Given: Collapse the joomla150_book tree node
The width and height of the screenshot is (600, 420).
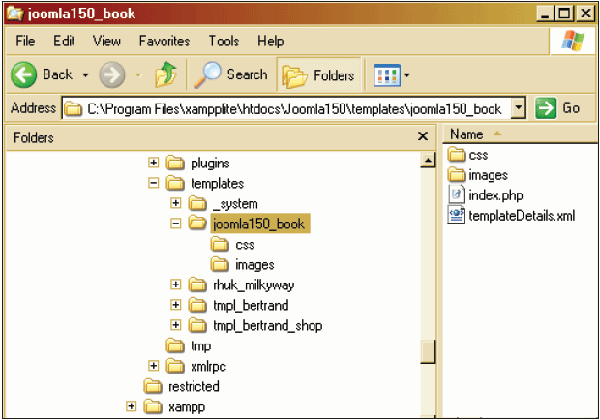Looking at the screenshot, I should click(x=176, y=223).
